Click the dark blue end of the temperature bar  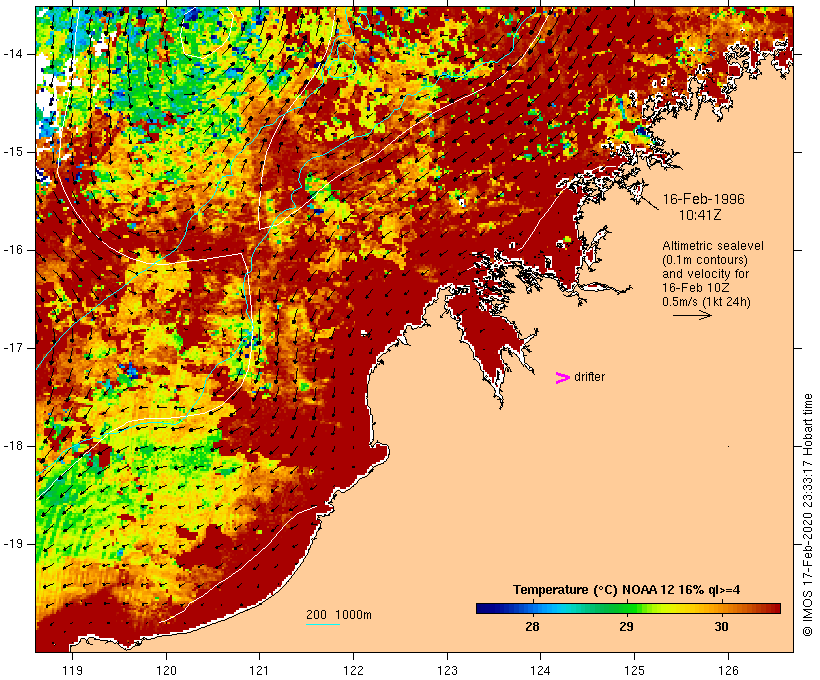point(484,608)
